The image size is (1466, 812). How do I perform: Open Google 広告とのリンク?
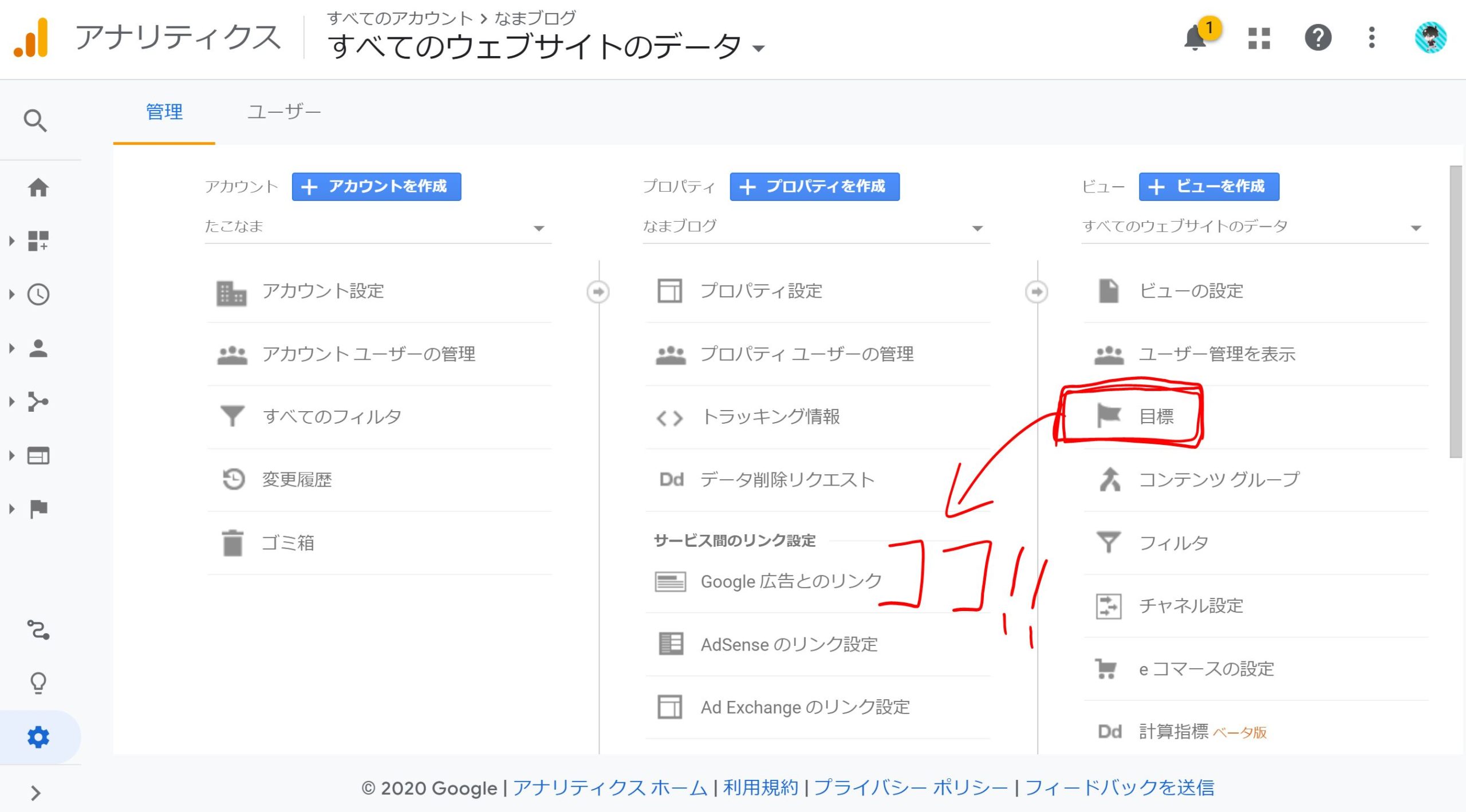(818, 582)
